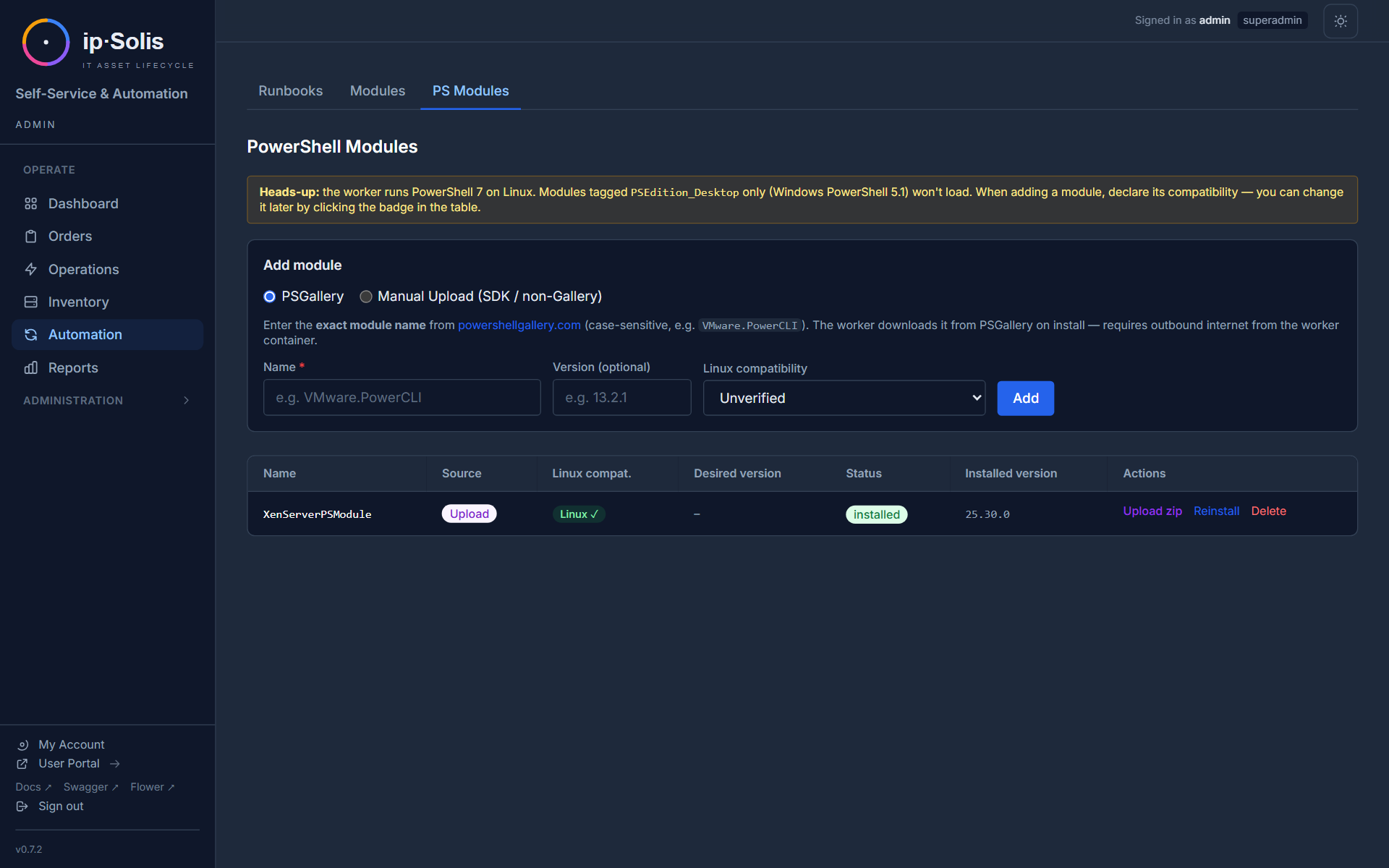Click Reinstall for XenServerPSModule
1389x868 pixels.
coord(1216,511)
